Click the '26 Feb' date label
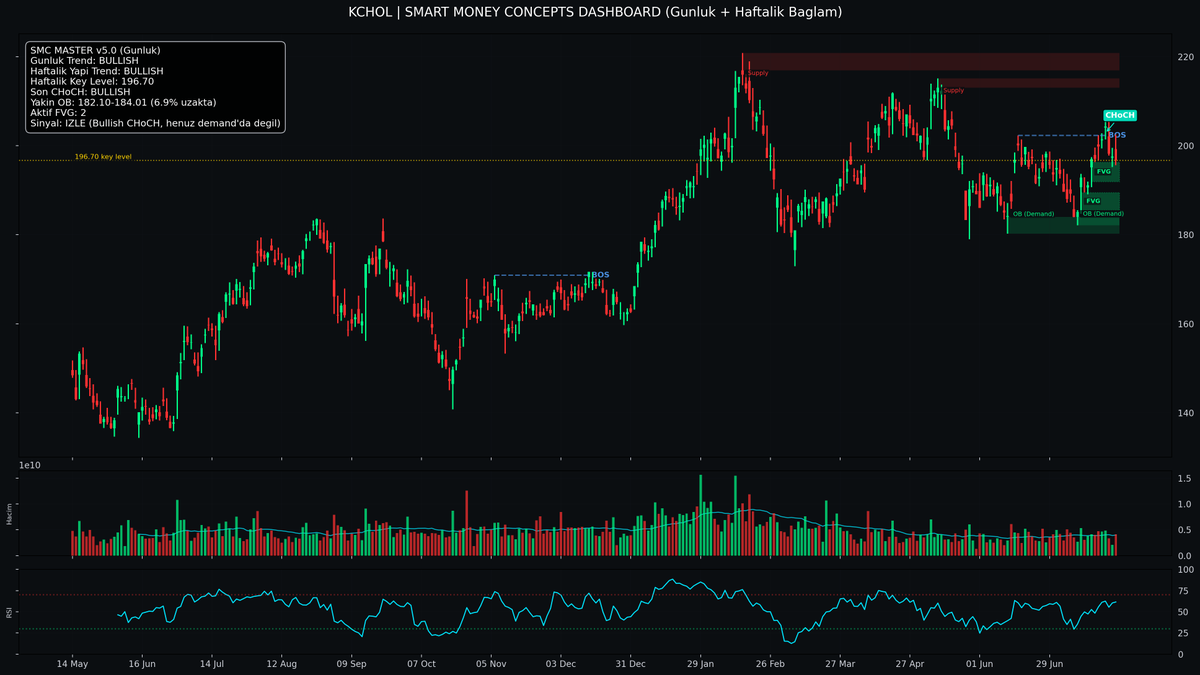The image size is (1200, 675). click(770, 663)
